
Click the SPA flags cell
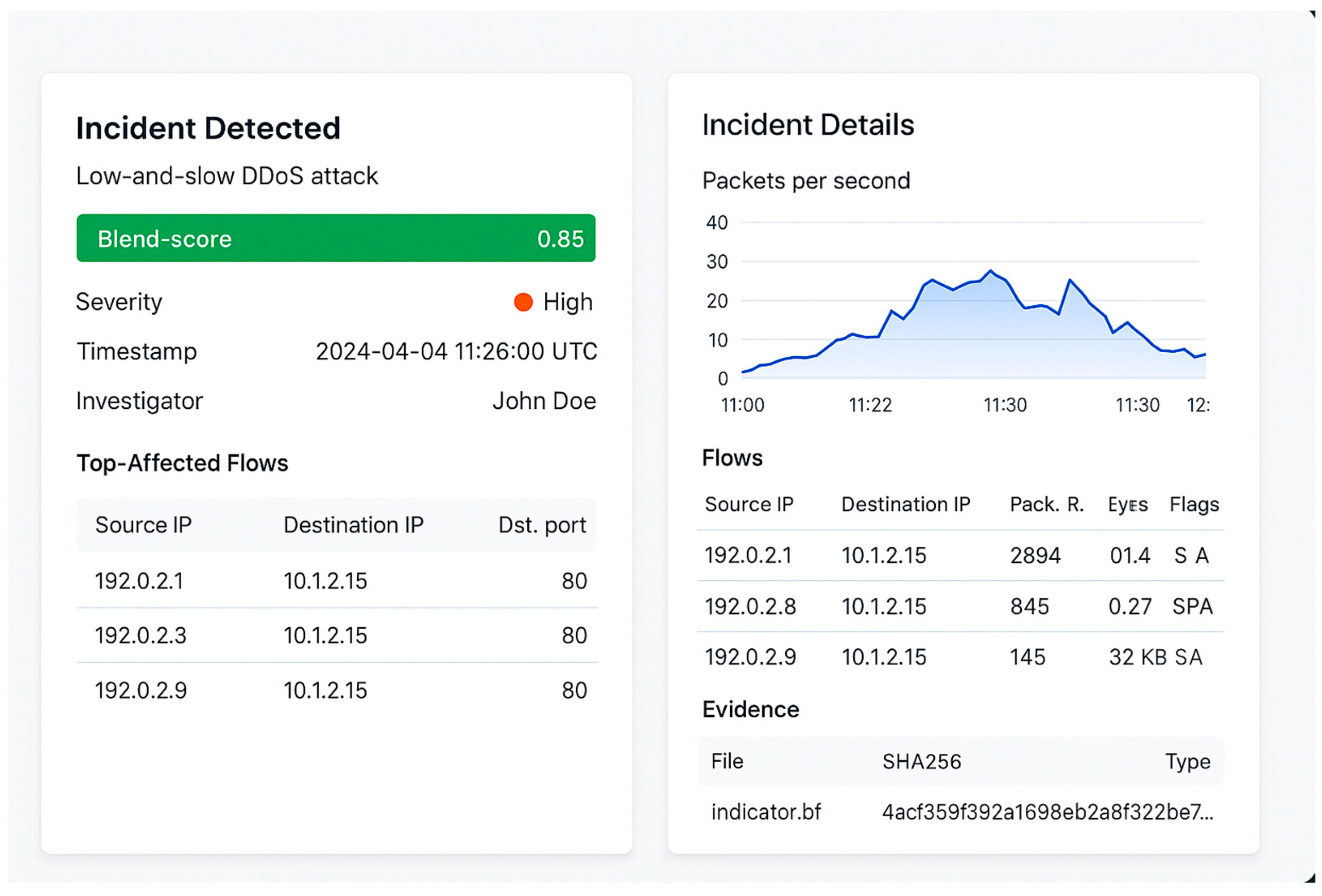(1192, 606)
